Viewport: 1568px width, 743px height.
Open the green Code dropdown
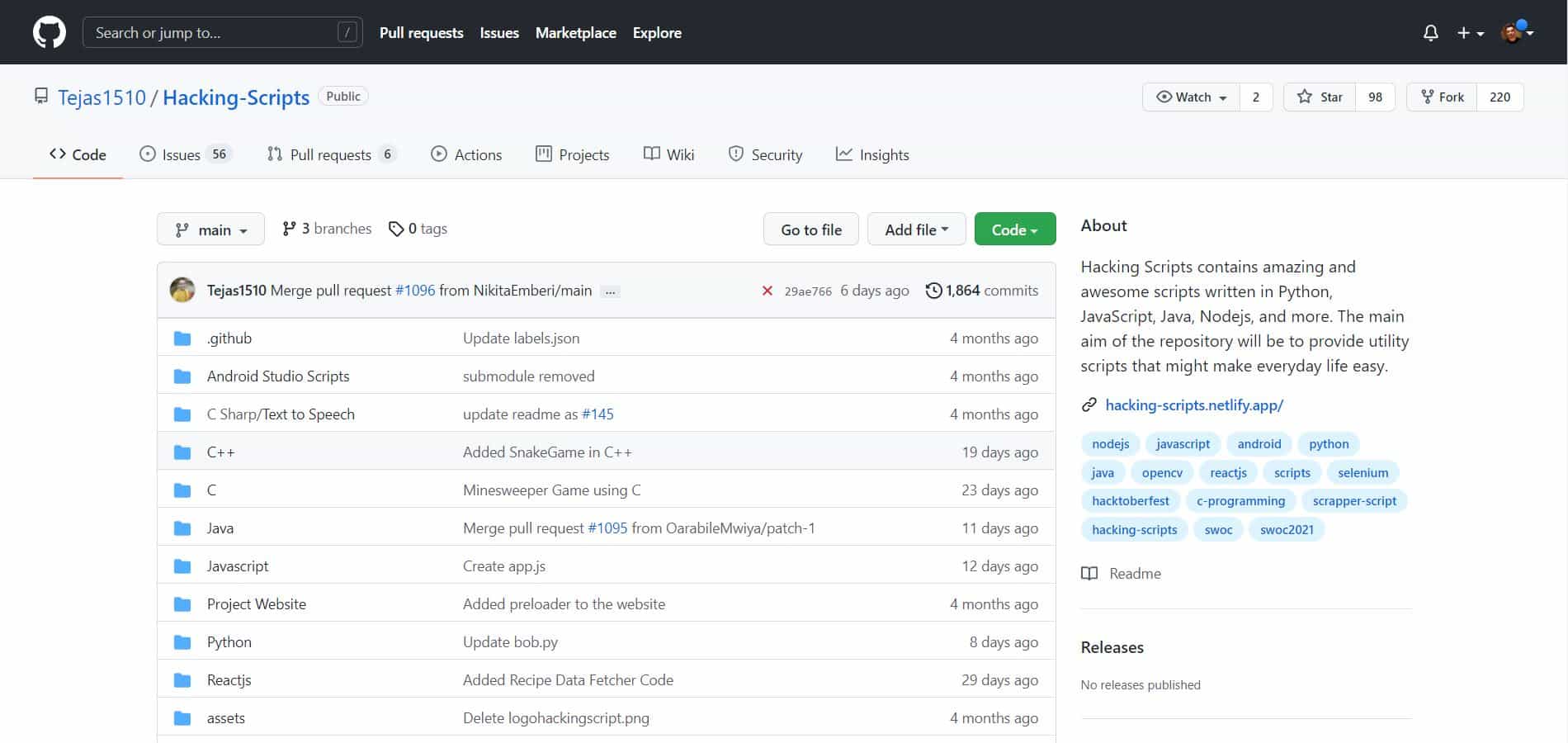coord(1014,230)
